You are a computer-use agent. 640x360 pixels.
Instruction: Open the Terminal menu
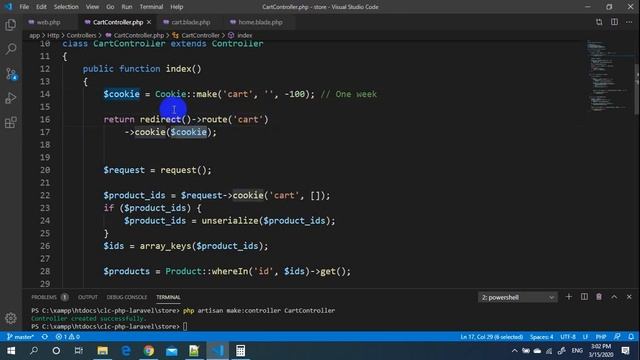151,7
